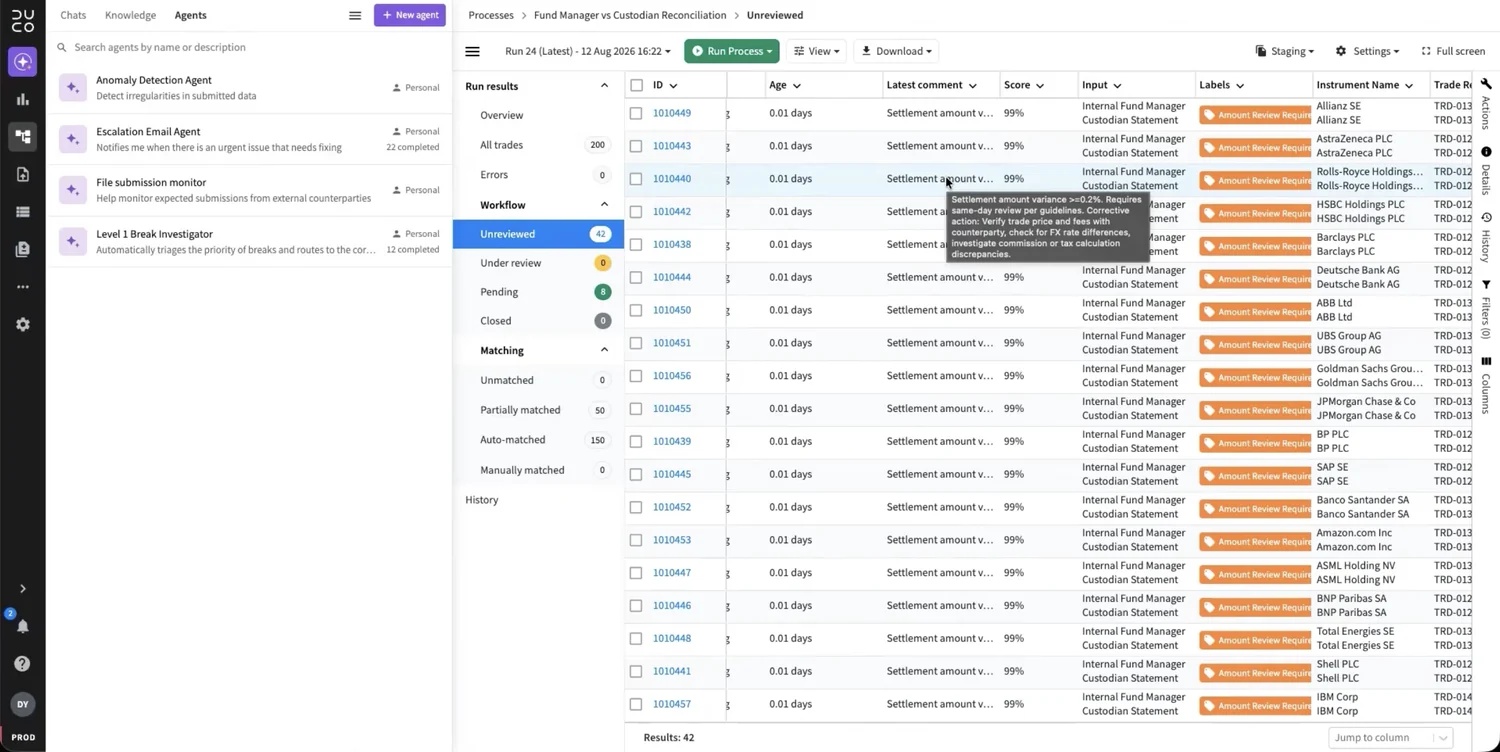1500x752 pixels.
Task: Open the processes workflow sidebar icon
Action: 22,137
